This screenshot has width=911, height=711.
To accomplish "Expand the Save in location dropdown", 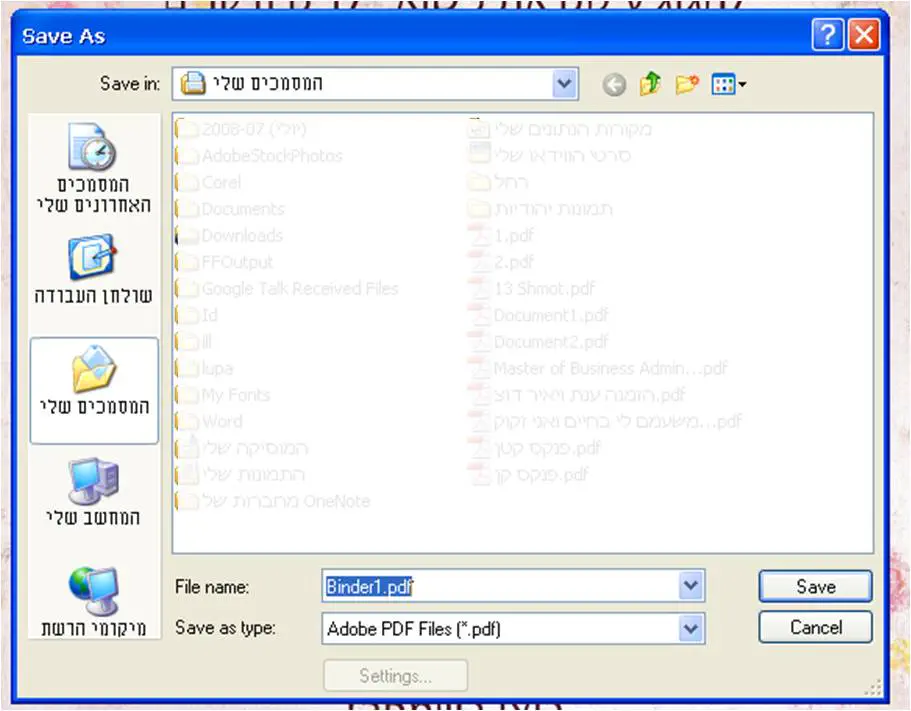I will point(565,85).
